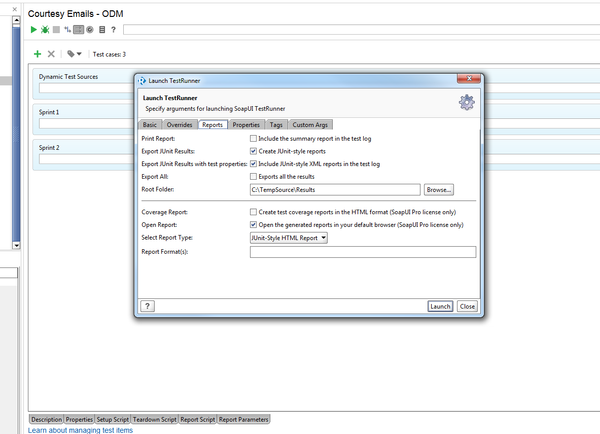600x434 pixels.
Task: Open the Report Script tab
Action: click(198, 419)
